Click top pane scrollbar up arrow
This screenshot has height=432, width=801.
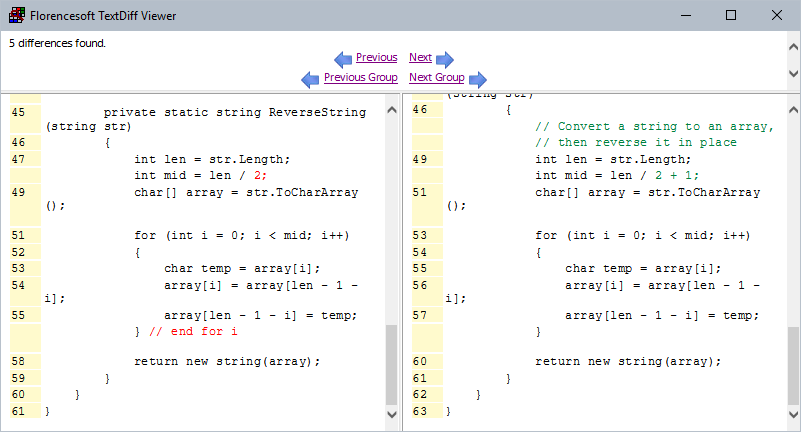[x=793, y=47]
